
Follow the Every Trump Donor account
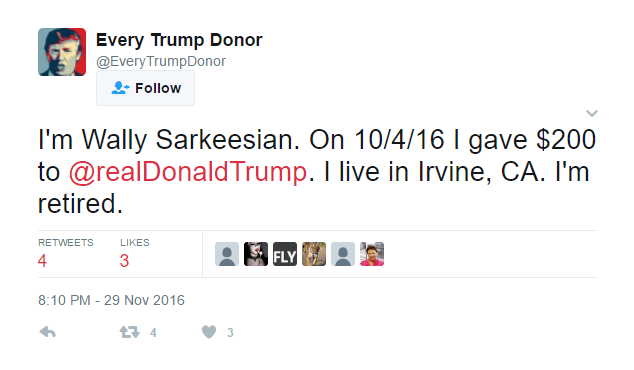click(x=146, y=88)
